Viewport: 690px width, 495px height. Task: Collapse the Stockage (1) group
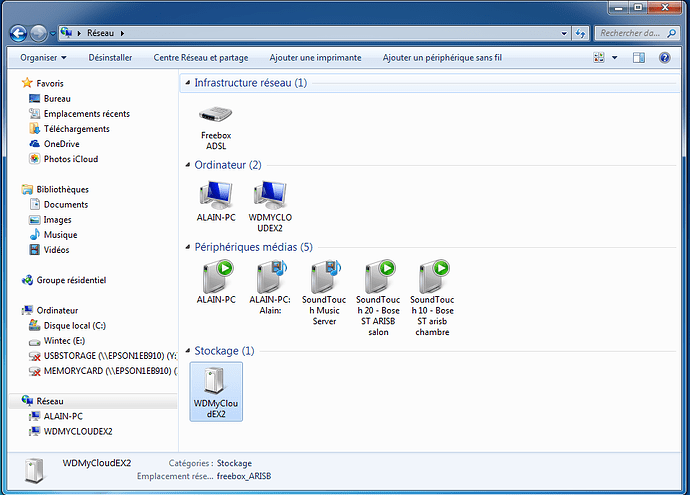coord(188,351)
